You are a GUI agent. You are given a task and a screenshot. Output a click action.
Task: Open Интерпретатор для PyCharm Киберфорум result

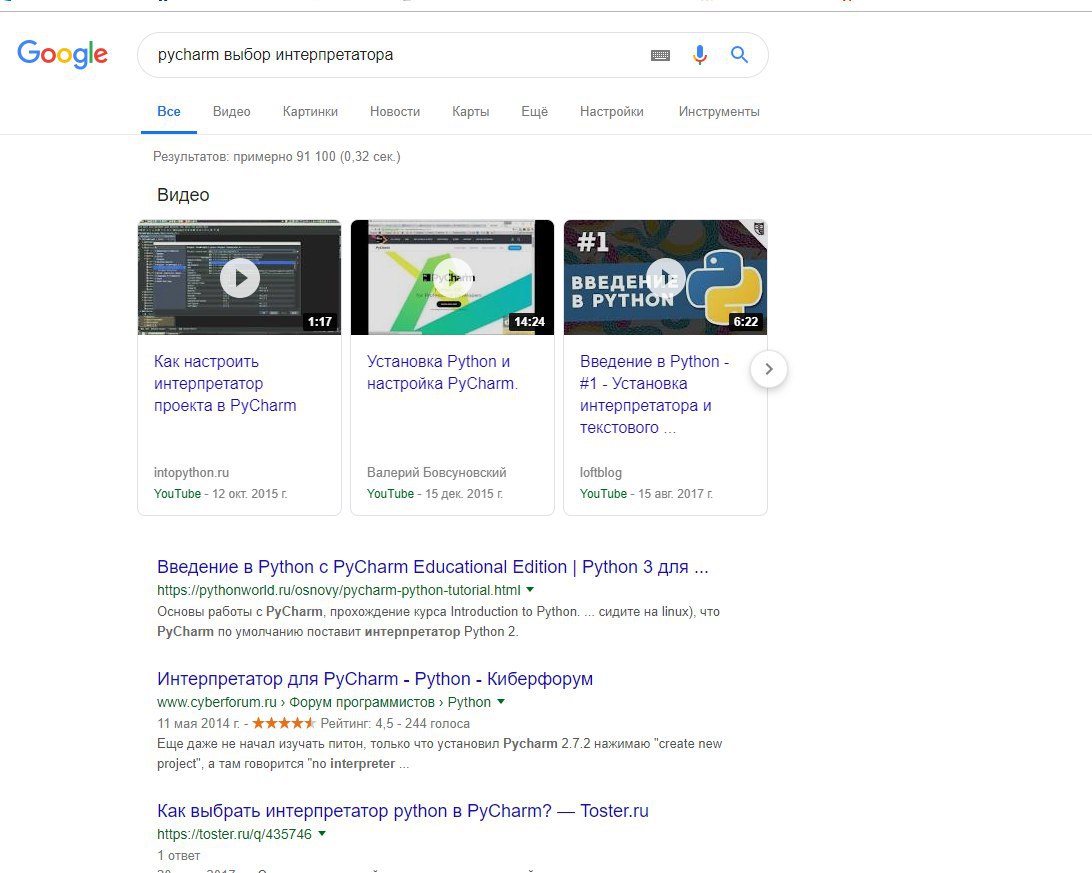coord(375,679)
